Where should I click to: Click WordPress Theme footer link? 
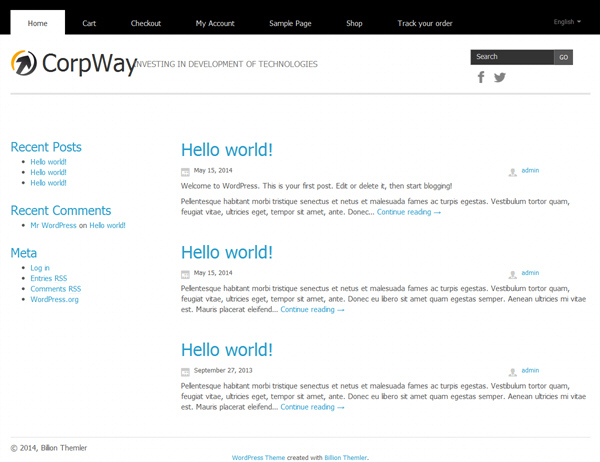pos(258,457)
